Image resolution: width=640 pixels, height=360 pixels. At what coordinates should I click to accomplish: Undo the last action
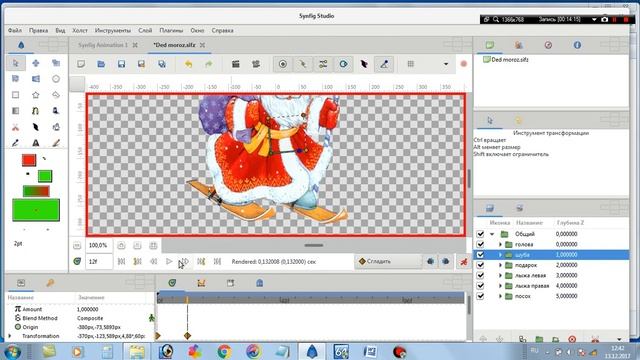point(188,64)
